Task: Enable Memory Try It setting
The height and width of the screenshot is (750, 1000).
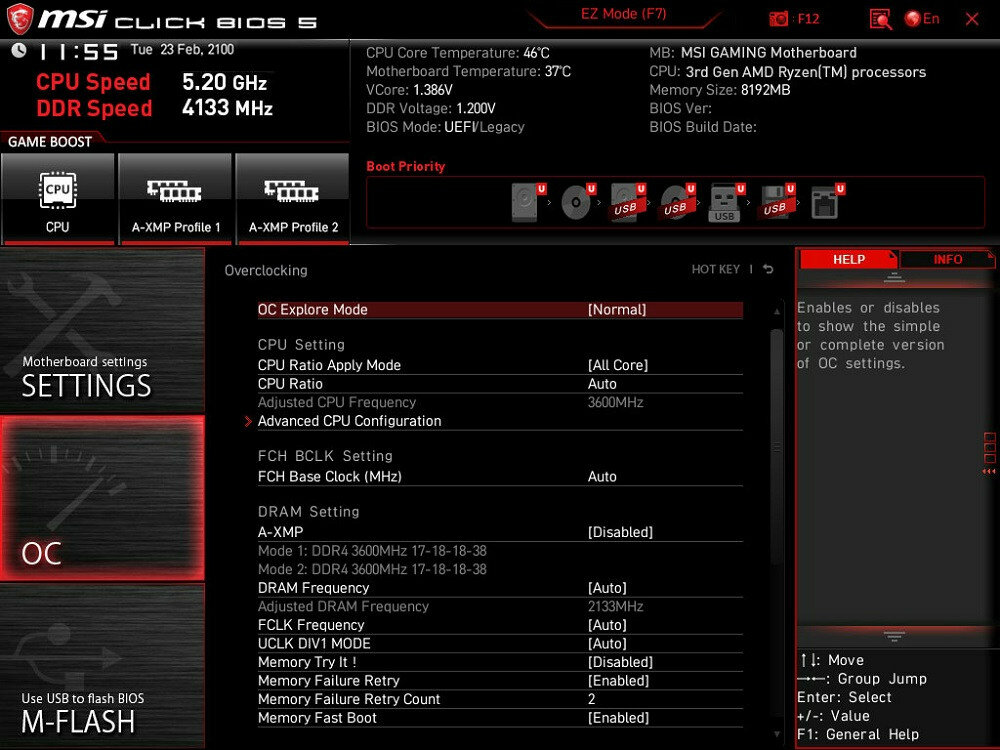Action: click(620, 661)
